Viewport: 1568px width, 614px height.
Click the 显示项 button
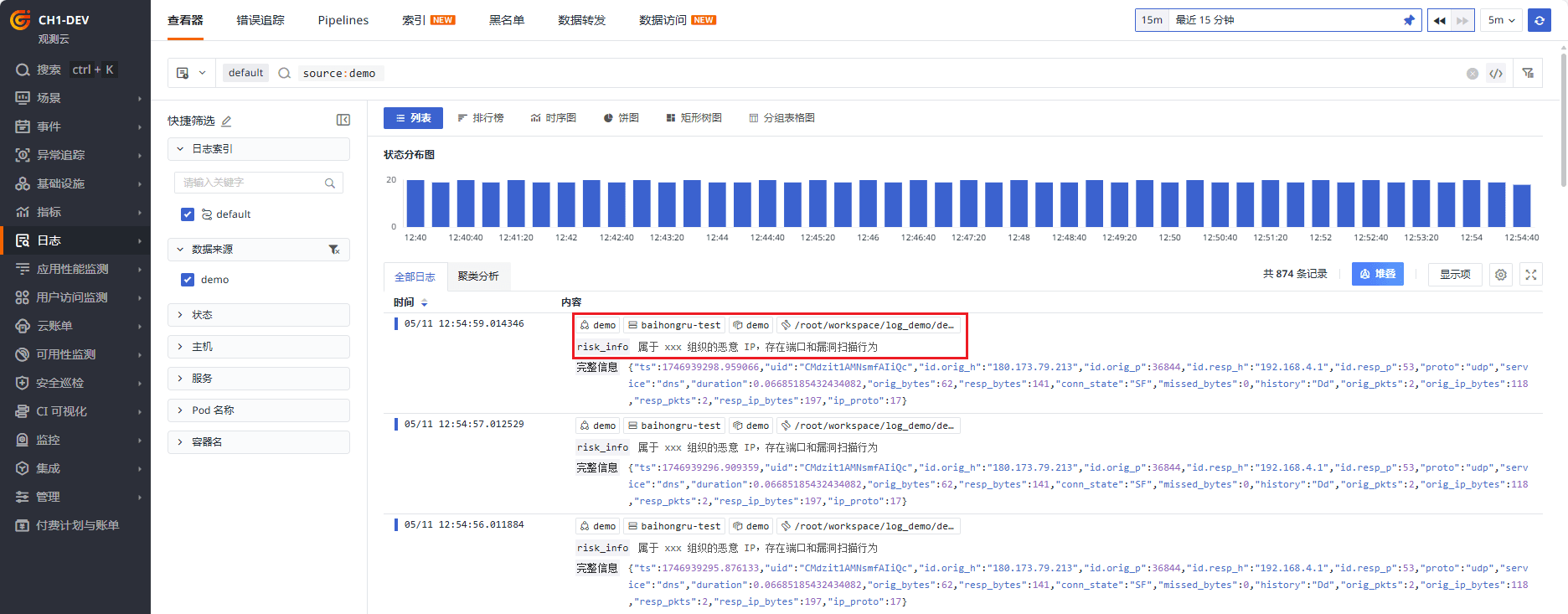pos(1455,274)
